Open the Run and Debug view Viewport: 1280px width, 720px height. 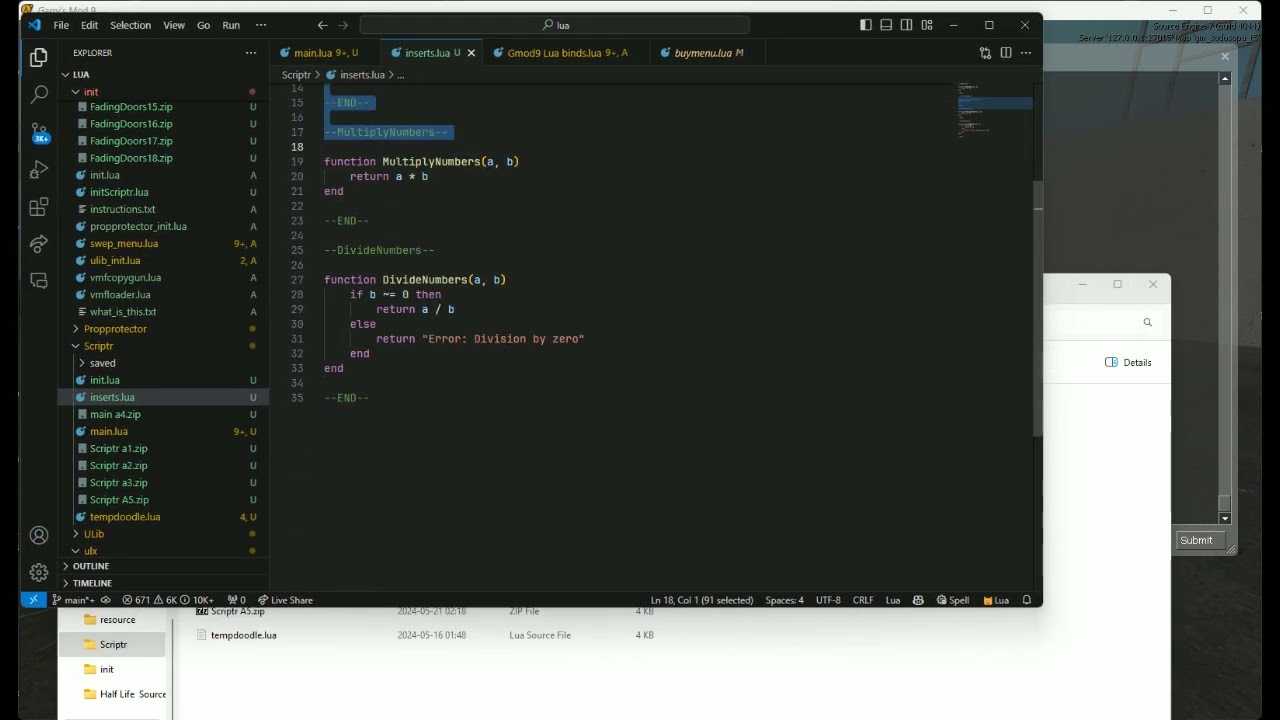pyautogui.click(x=39, y=169)
